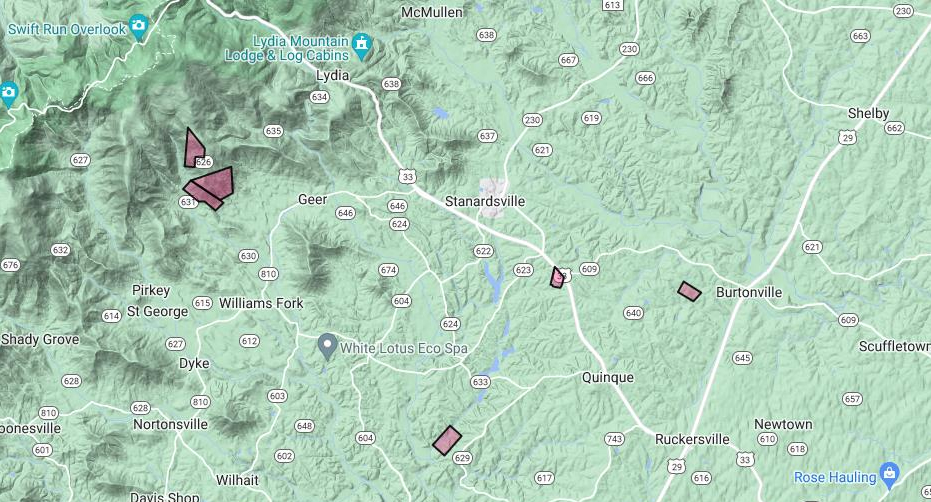Select the large pink parcel near route 631
Image resolution: width=931 pixels, height=502 pixels.
[213, 182]
